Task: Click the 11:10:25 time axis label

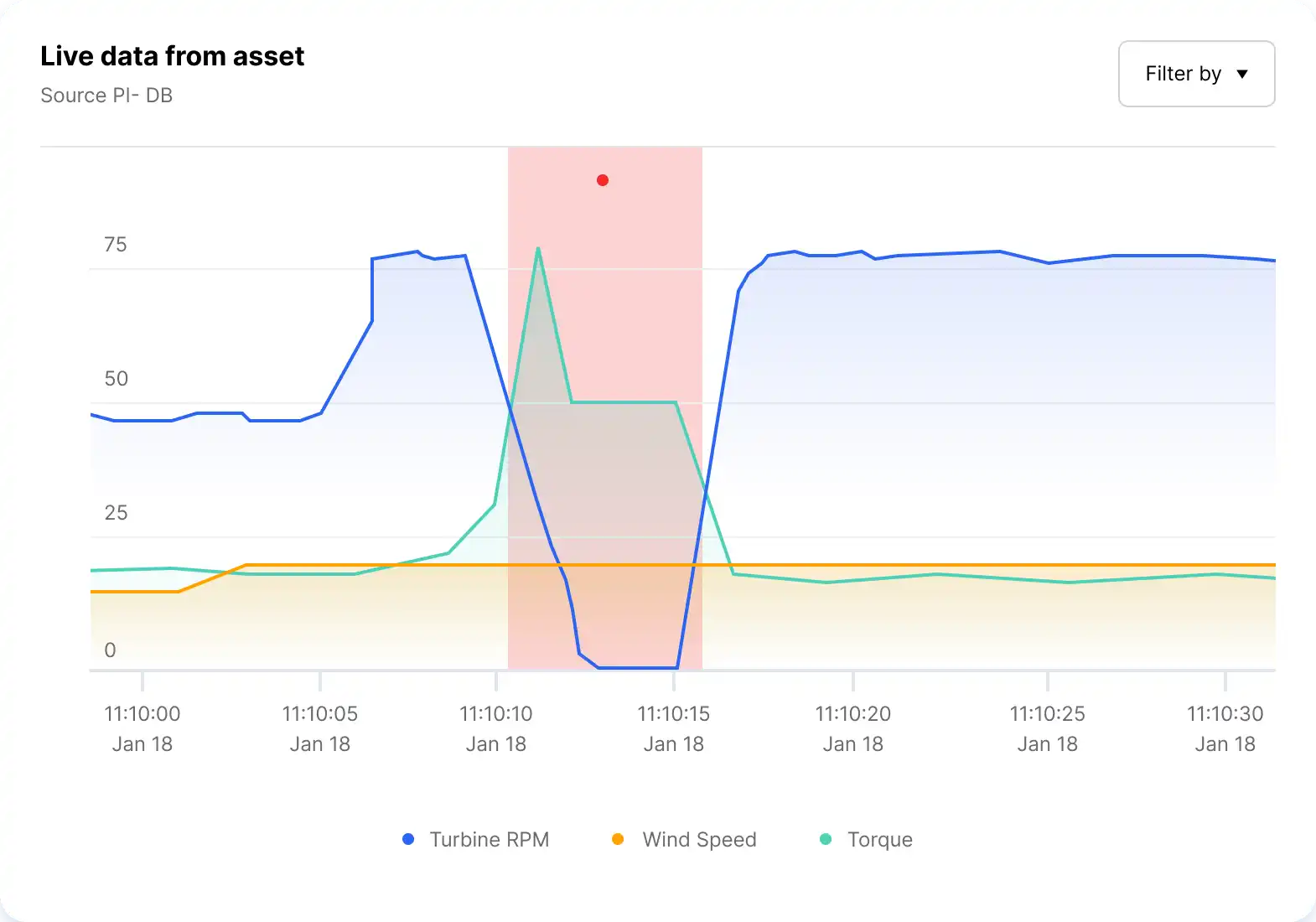Action: (x=1048, y=714)
